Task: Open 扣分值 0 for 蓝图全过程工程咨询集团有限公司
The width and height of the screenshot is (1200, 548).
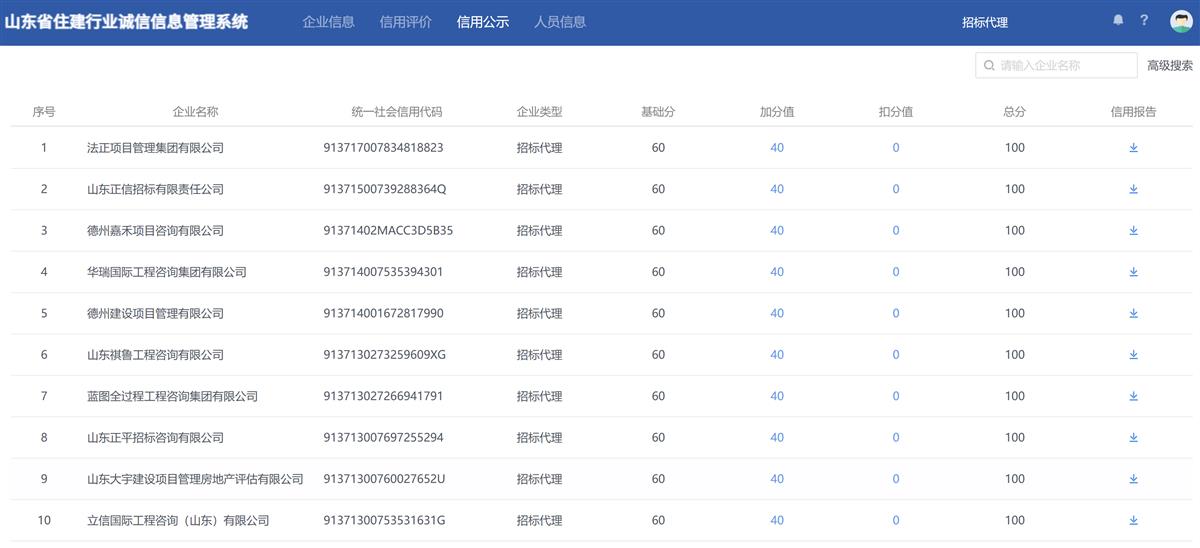Action: point(895,397)
